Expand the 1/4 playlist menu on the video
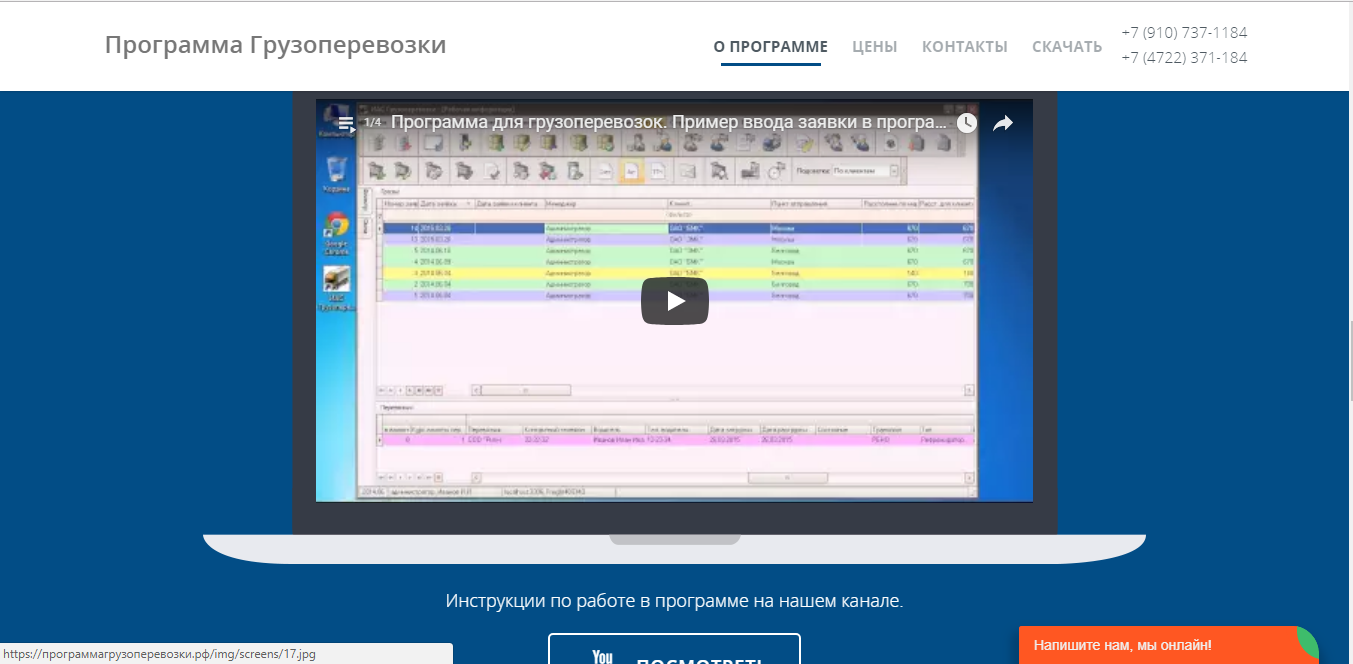This screenshot has width=1353, height=664. (x=349, y=122)
